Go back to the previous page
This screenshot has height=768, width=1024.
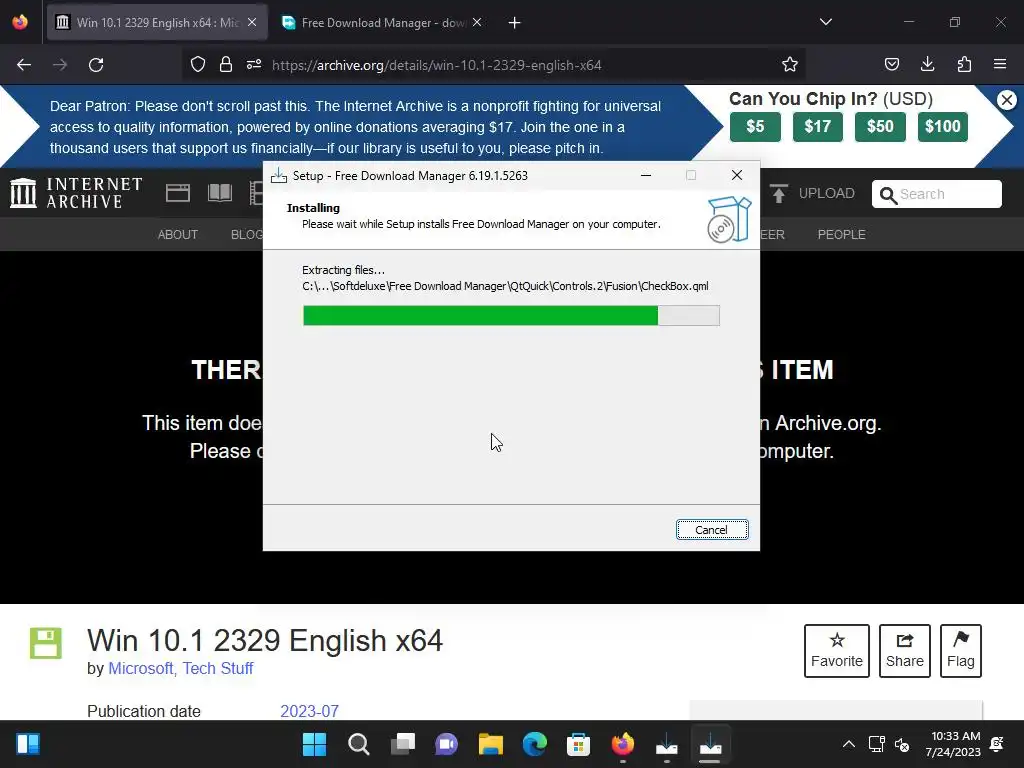(x=24, y=65)
